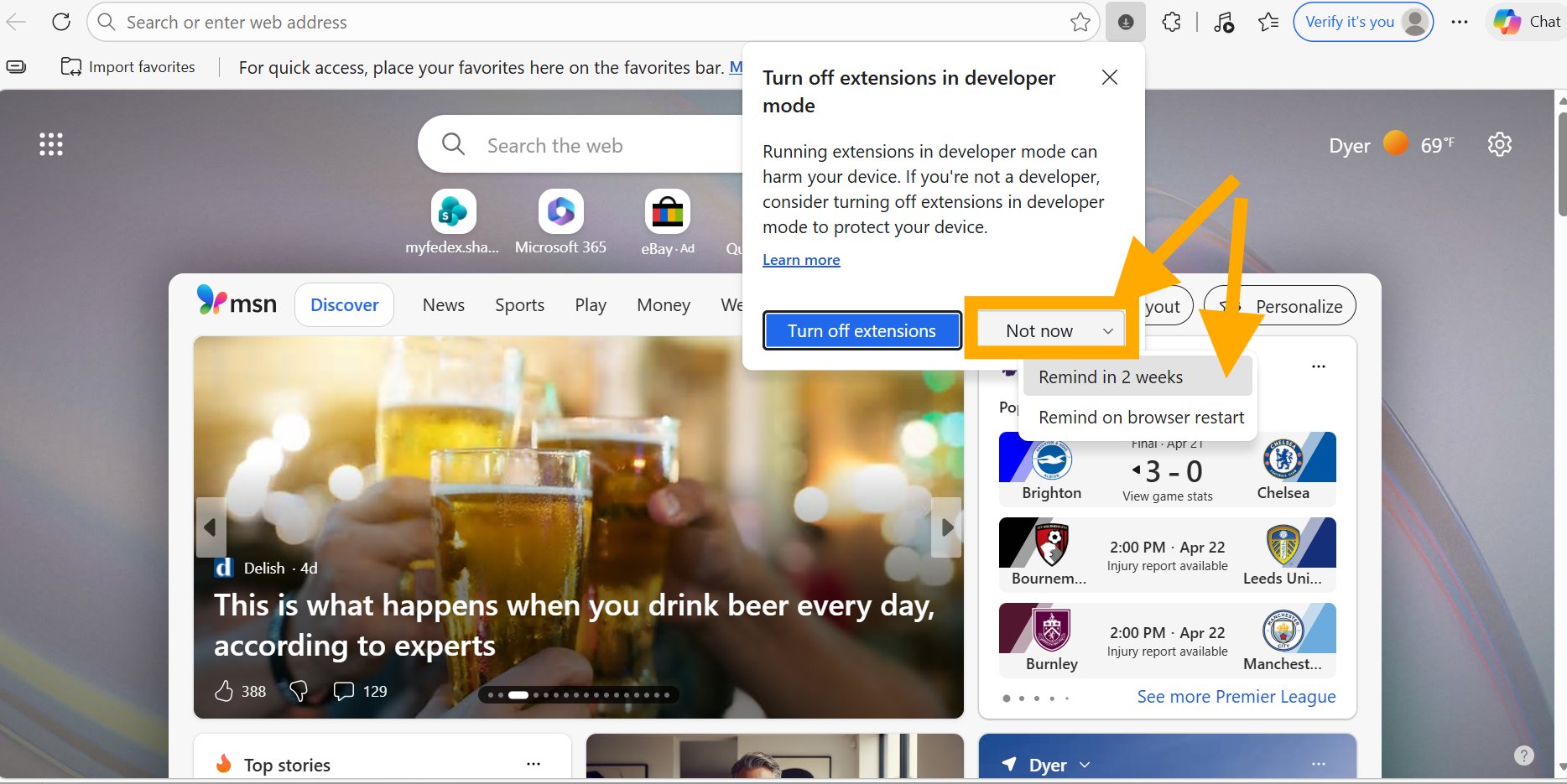Viewport: 1567px width, 784px height.
Task: Open the Extensions puzzle piece icon
Action: (1172, 23)
